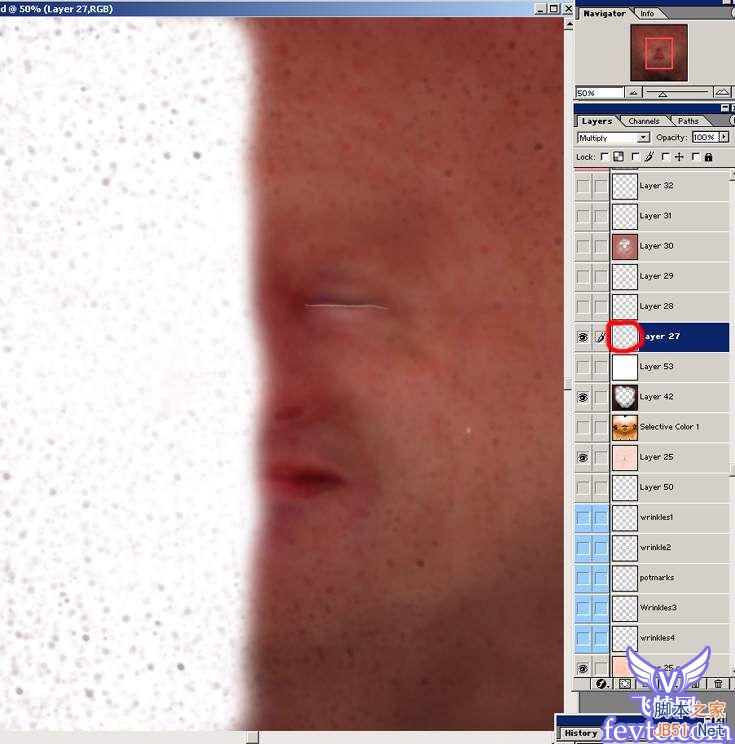735x744 pixels.
Task: Switch to the Paths tab
Action: (x=688, y=121)
